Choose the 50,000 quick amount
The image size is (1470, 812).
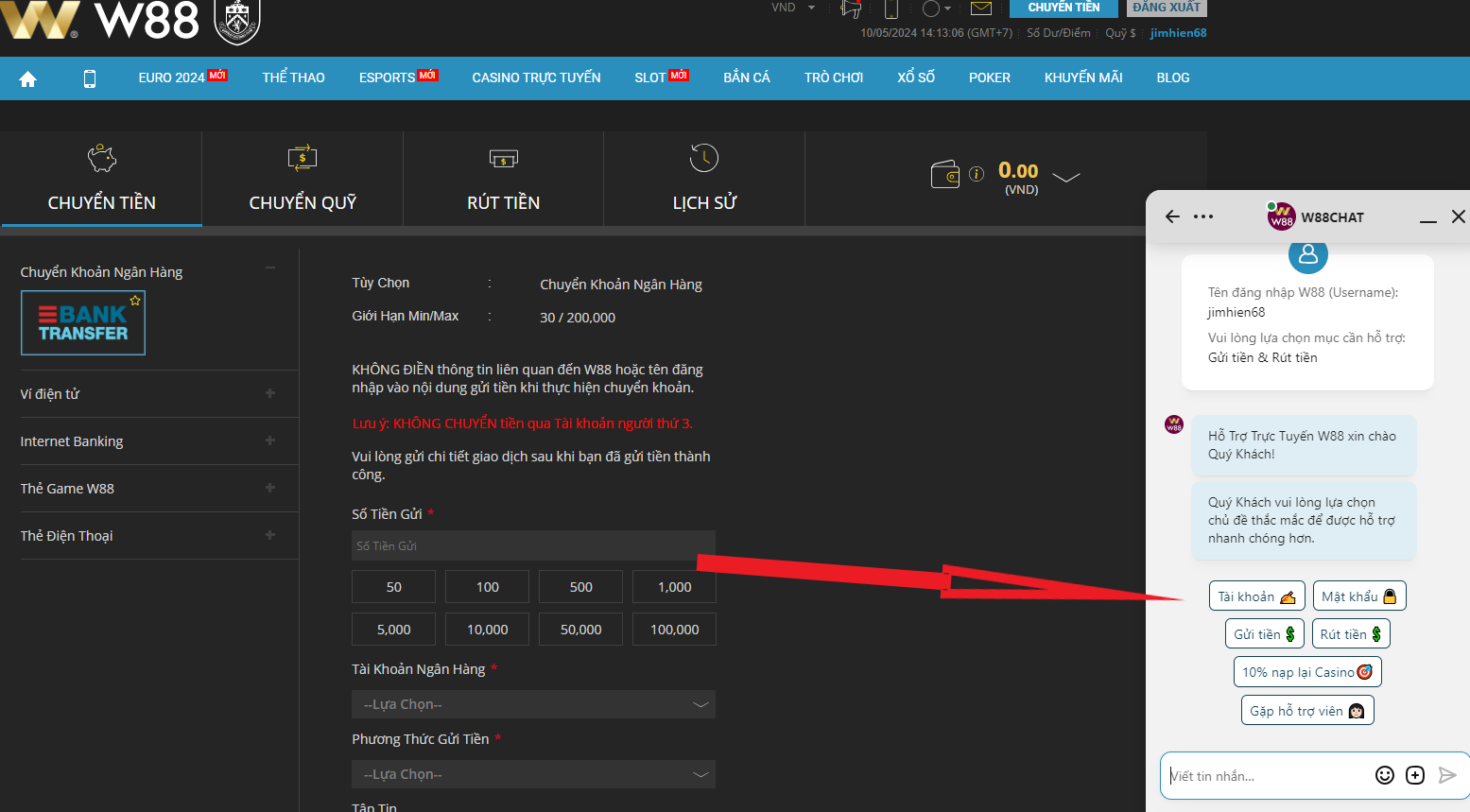pyautogui.click(x=580, y=630)
